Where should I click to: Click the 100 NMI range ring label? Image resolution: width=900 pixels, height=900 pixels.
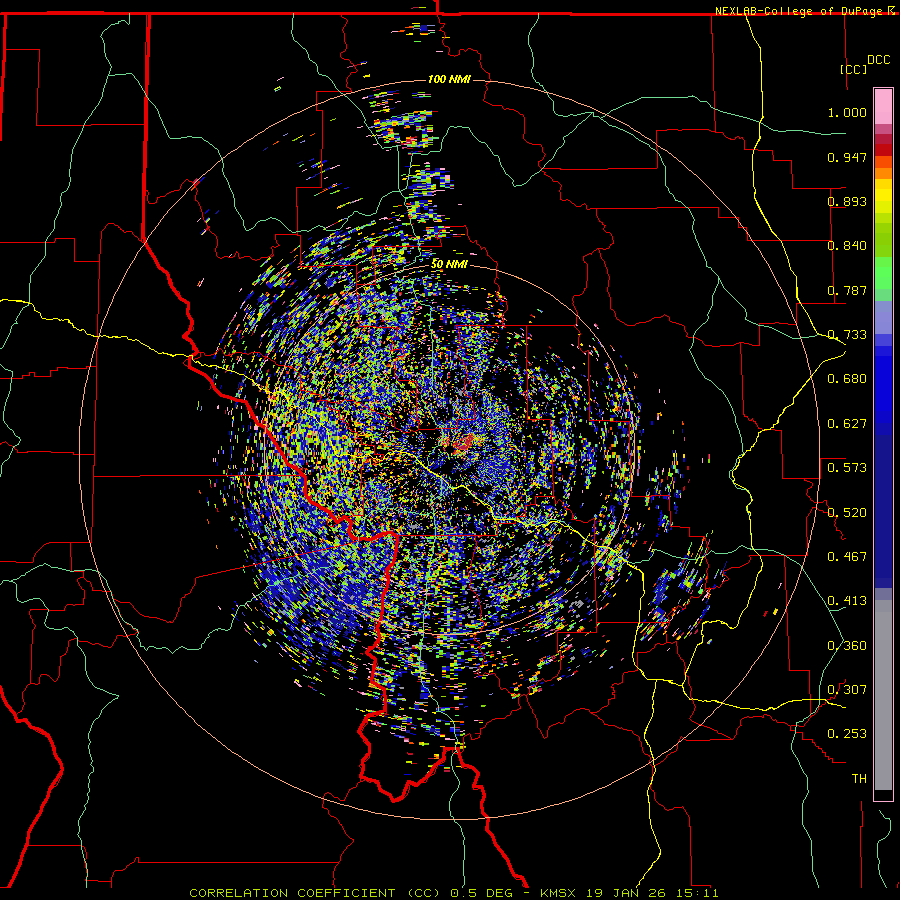[449, 79]
